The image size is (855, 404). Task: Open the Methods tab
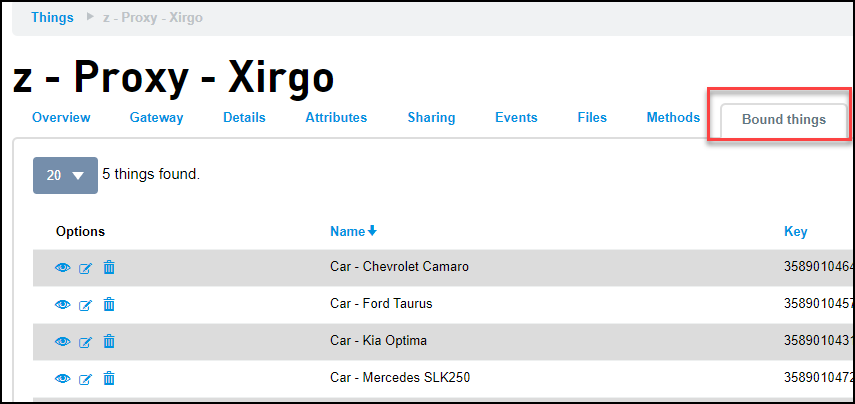coord(673,118)
